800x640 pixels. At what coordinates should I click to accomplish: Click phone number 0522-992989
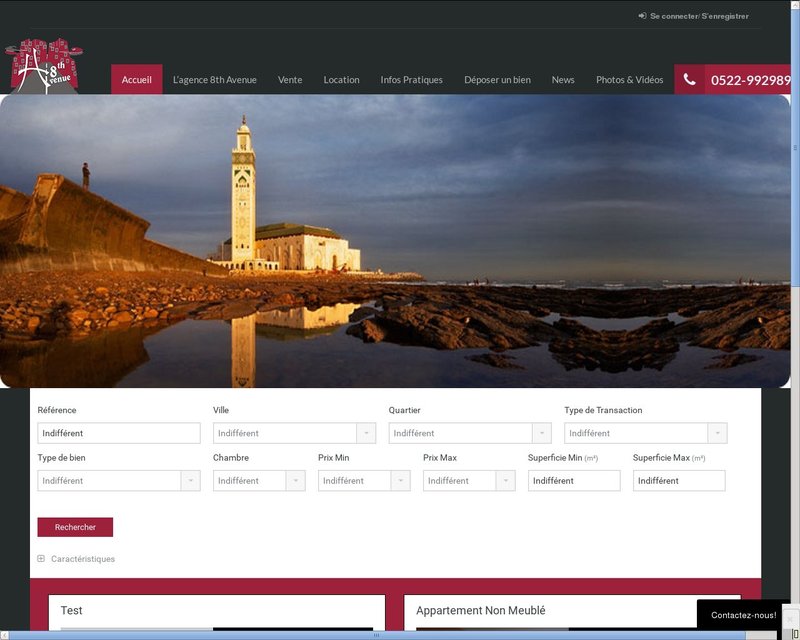751,80
